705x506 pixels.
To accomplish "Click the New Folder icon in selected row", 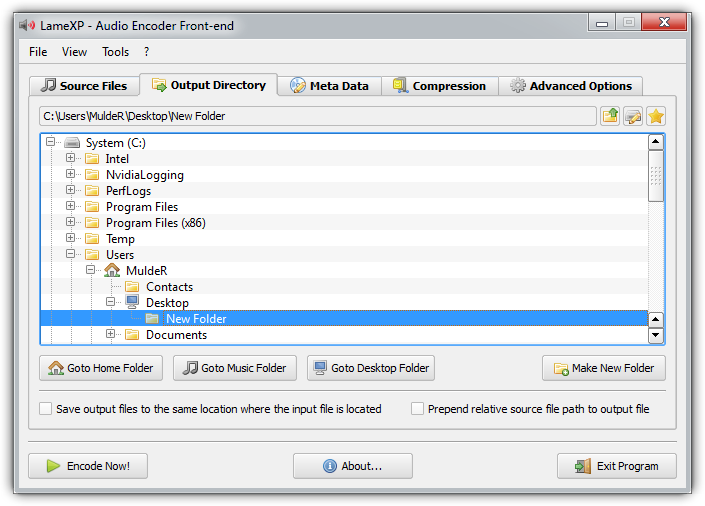I will pos(152,318).
